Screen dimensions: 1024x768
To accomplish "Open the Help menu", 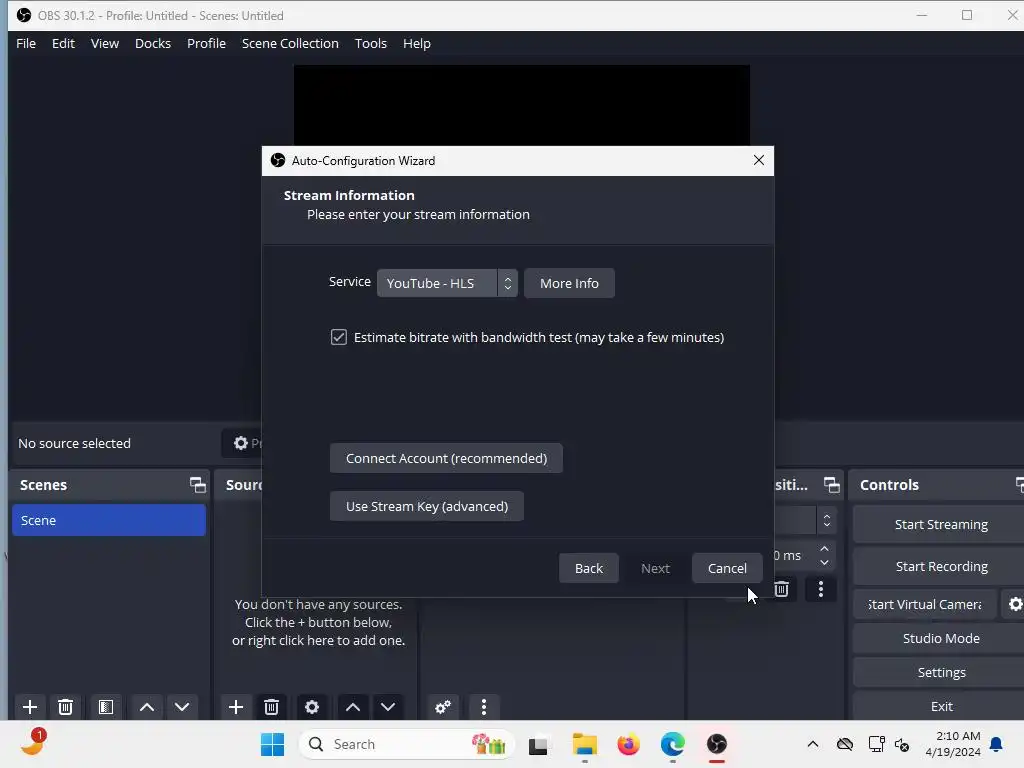I will [417, 44].
